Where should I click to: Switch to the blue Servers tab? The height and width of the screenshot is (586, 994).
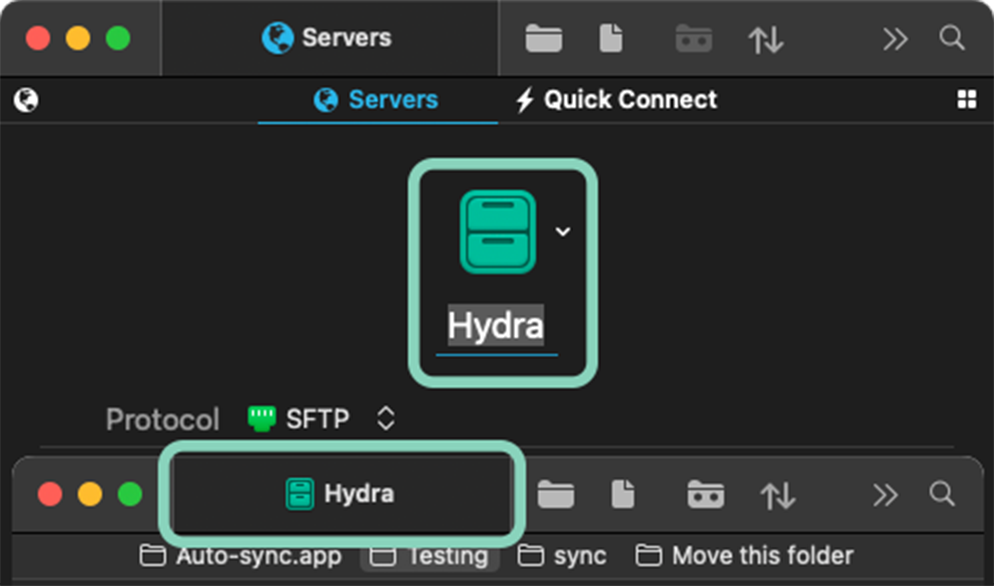pyautogui.click(x=377, y=100)
